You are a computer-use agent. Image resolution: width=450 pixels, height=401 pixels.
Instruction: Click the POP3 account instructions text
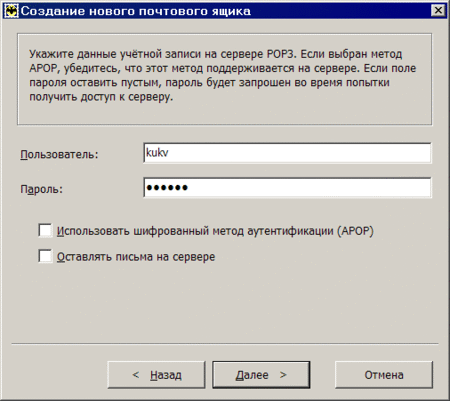(223, 75)
